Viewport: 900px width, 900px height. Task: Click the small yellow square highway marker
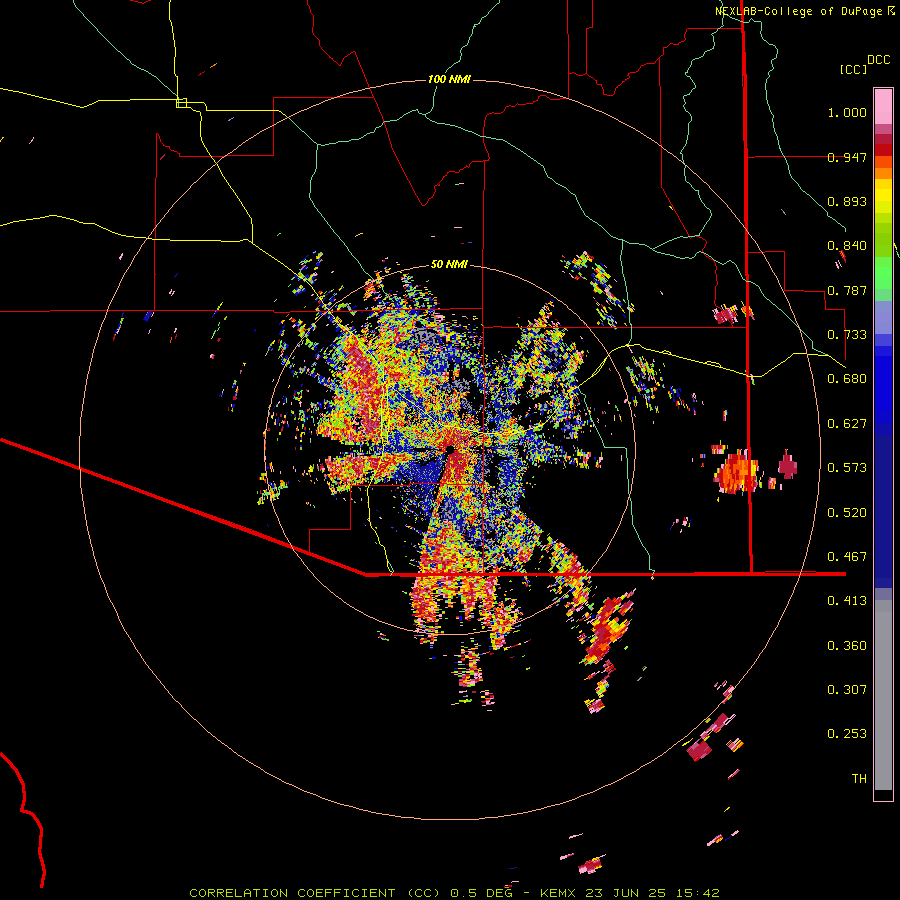181,103
